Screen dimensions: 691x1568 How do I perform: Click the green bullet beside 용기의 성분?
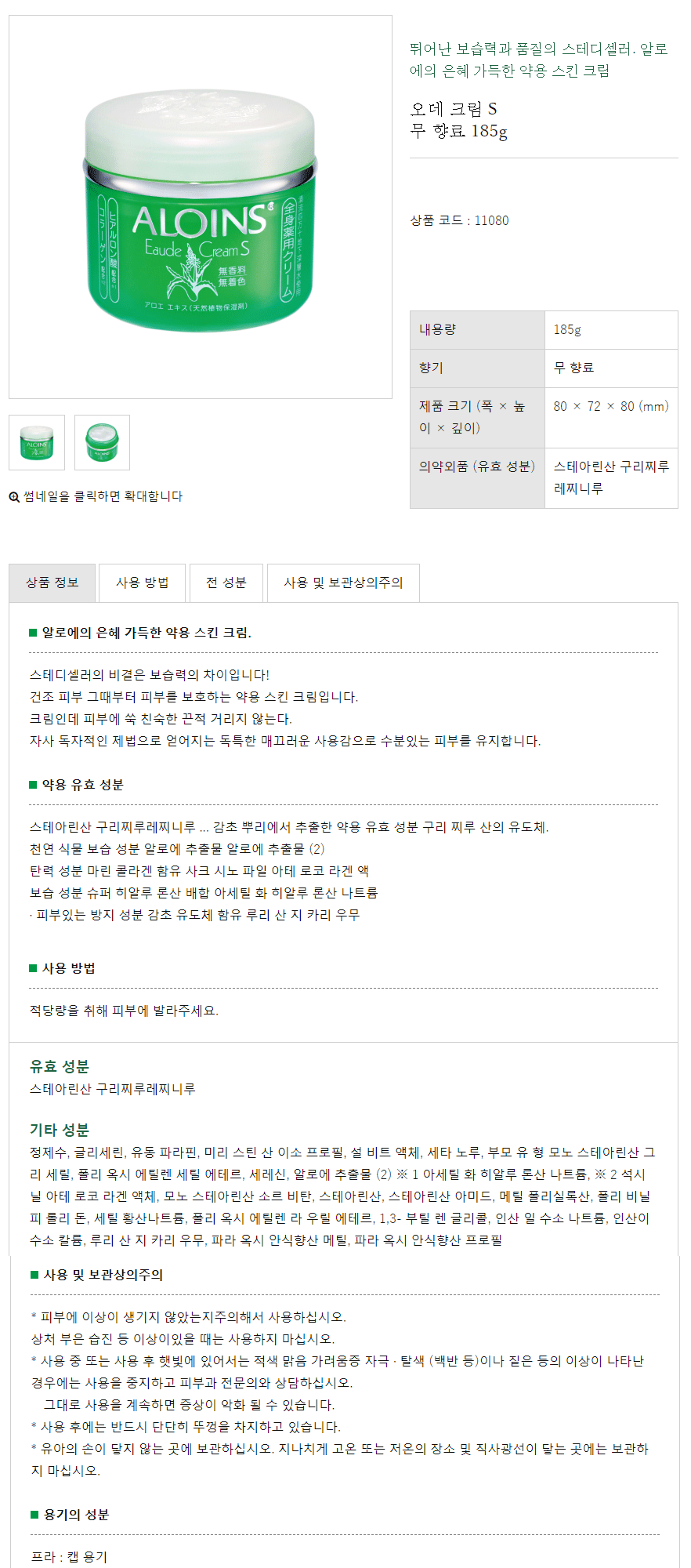(x=34, y=1515)
